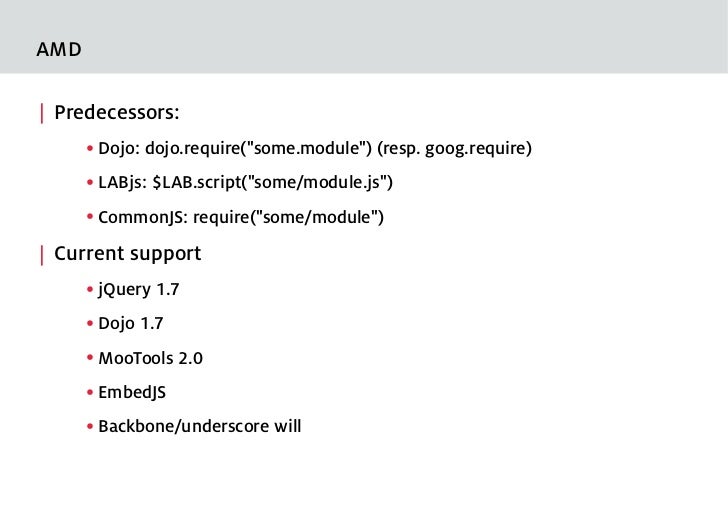
Task: Click the red bar beside Predecessors
Action: [42, 113]
